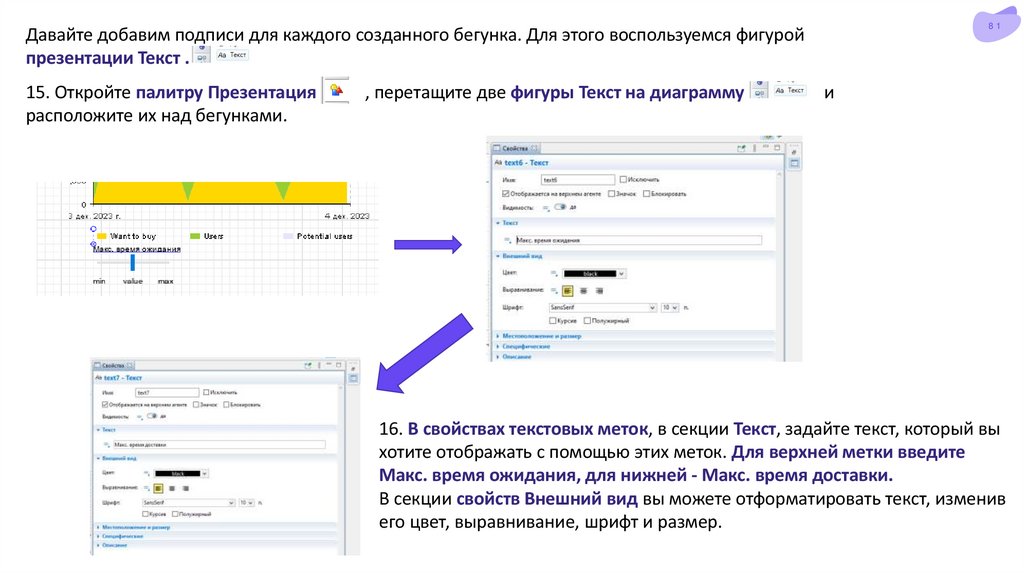Click static/dynamic icon beside text7 Видимость
The width and height of the screenshot is (1024, 574).
coord(140,417)
